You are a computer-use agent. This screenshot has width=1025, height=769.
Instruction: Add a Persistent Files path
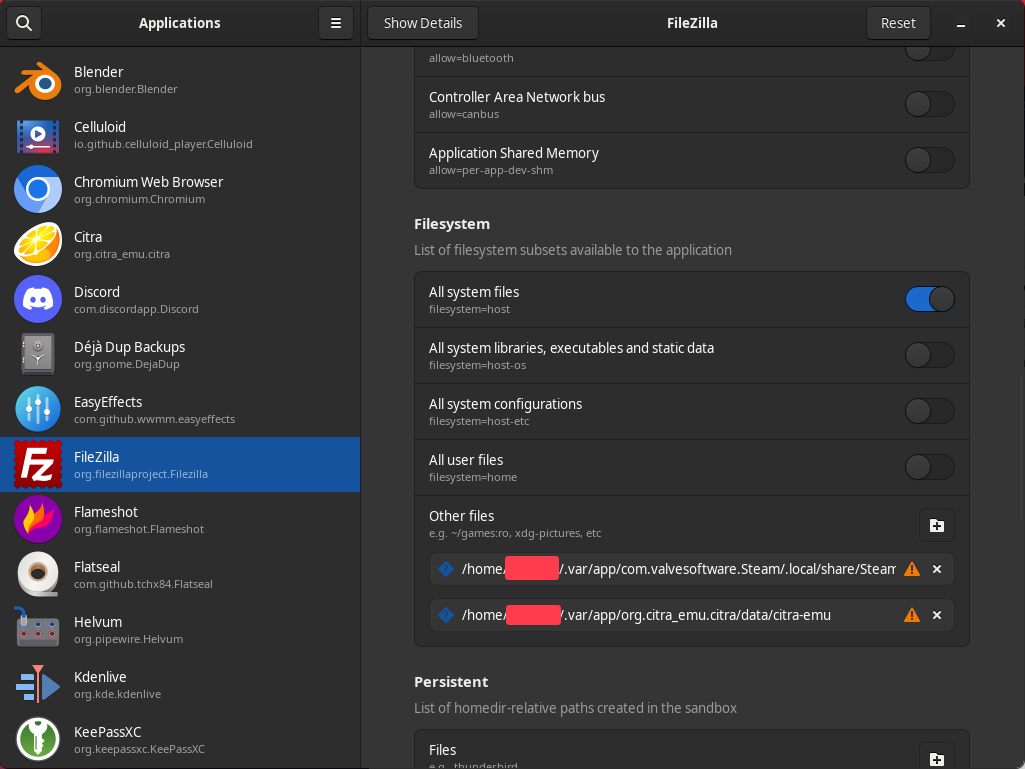point(936,757)
